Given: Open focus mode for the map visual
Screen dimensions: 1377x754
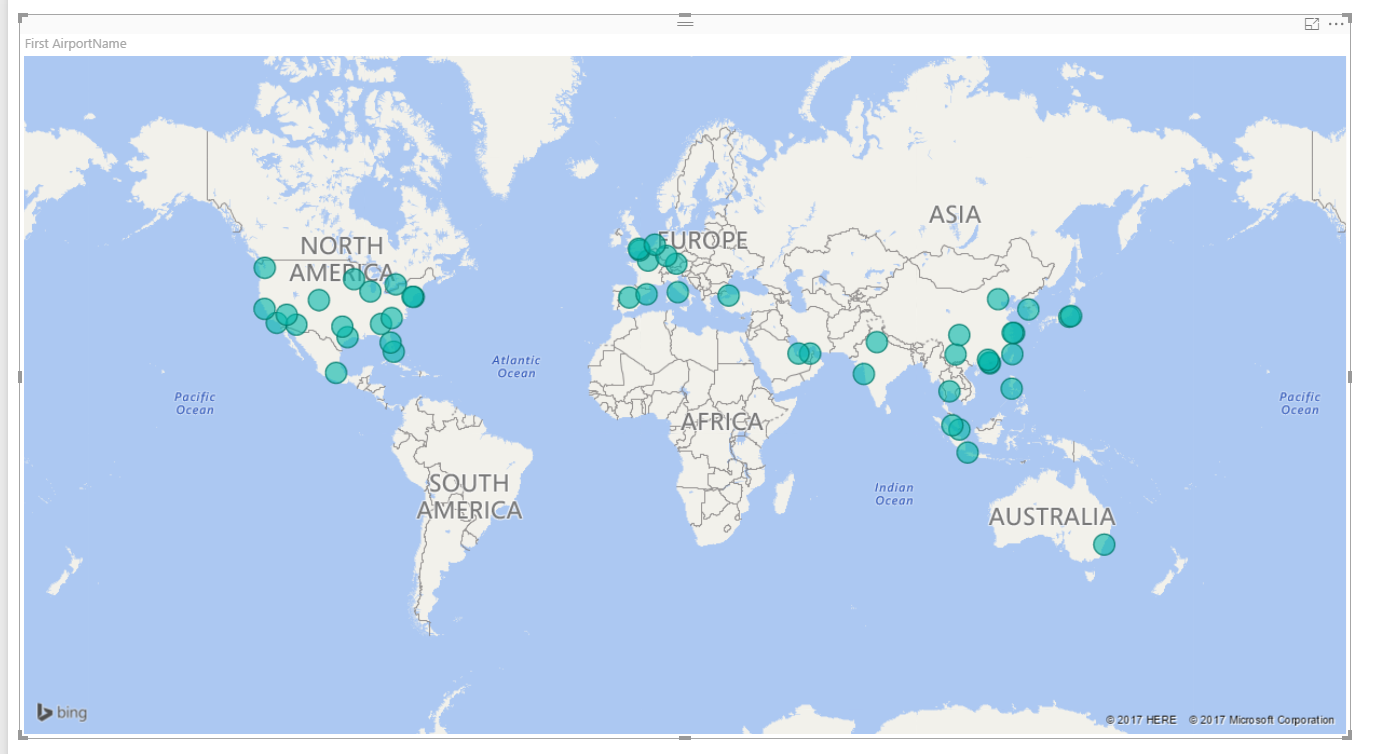Looking at the screenshot, I should (x=1311, y=26).
